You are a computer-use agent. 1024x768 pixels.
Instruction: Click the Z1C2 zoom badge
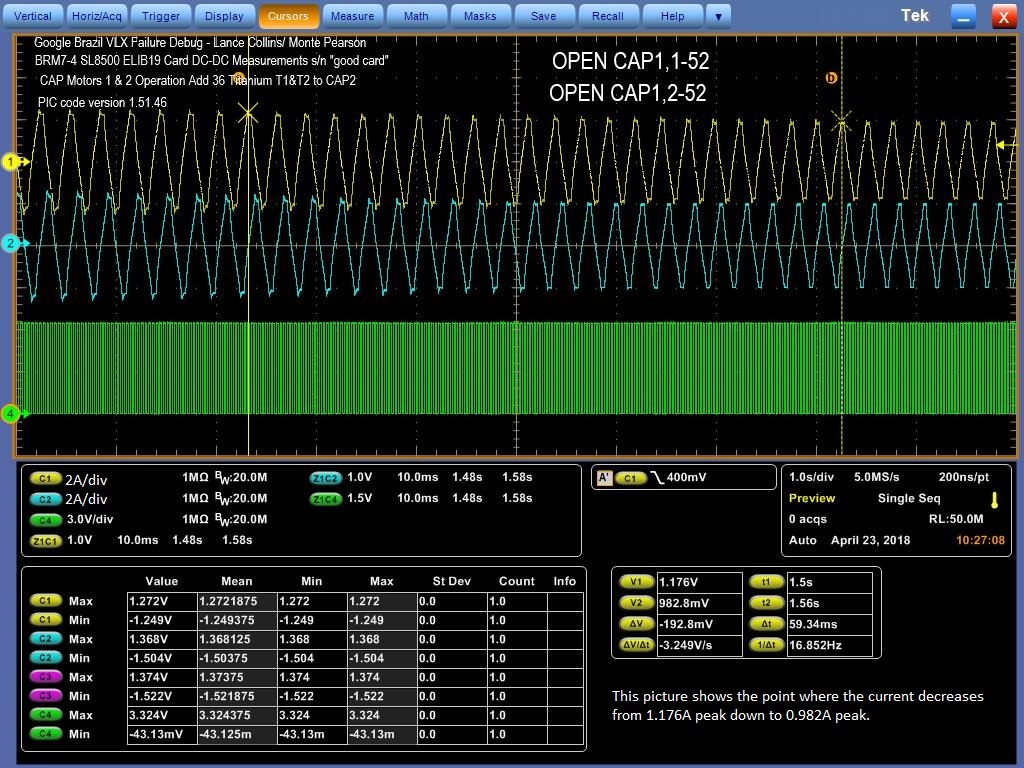326,478
